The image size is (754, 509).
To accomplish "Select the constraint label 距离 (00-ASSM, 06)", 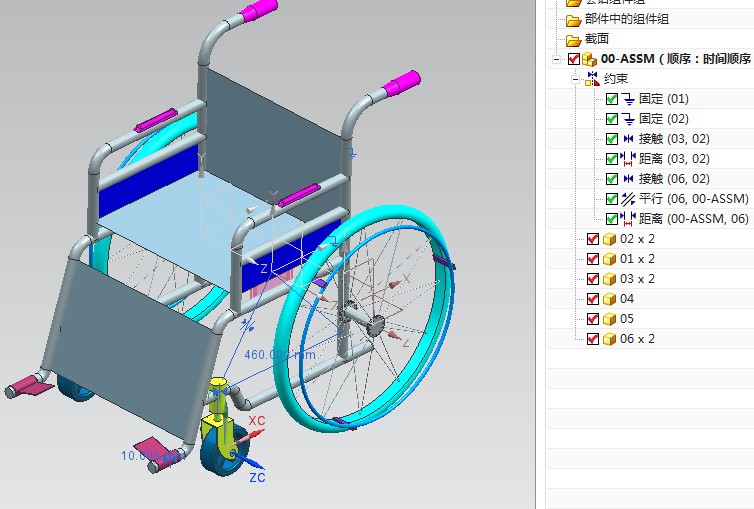I will [x=694, y=219].
